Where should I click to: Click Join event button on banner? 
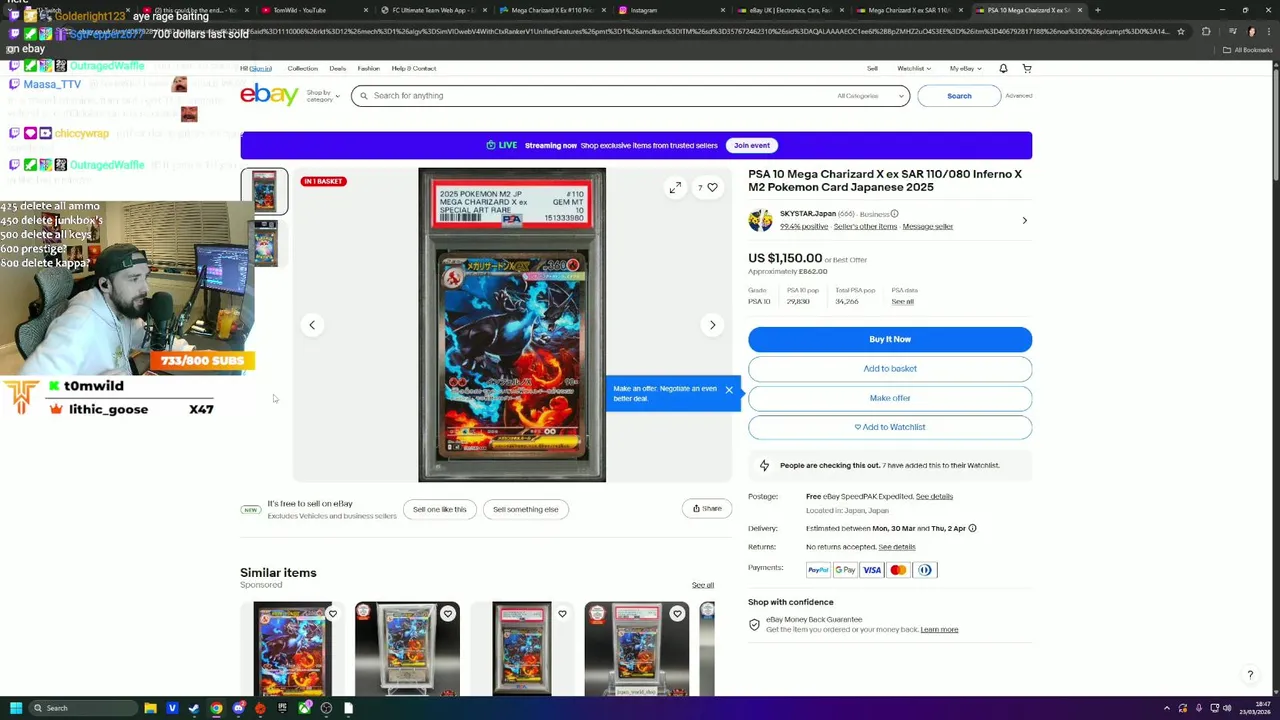click(752, 145)
